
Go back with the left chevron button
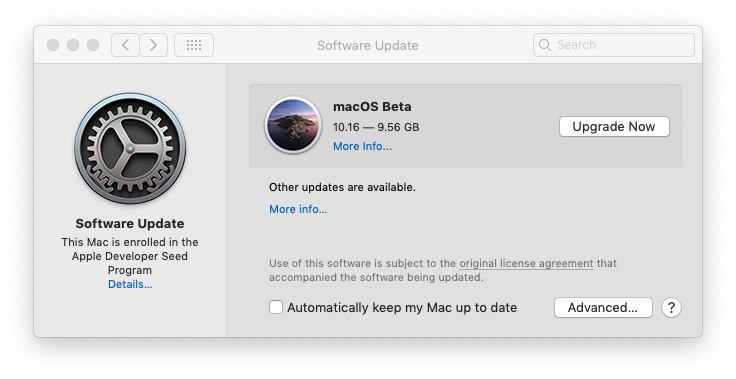tap(125, 45)
